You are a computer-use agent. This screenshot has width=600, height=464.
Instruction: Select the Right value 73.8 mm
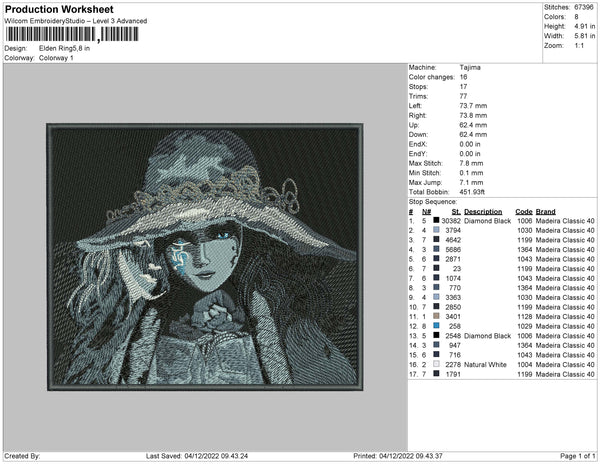point(473,115)
